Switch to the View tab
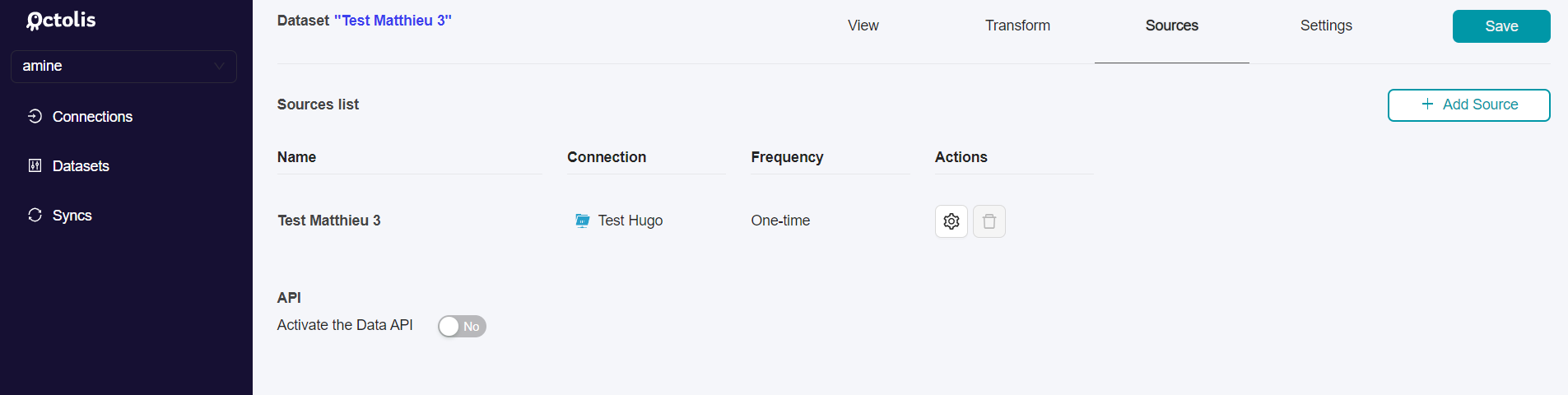Image resolution: width=1568 pixels, height=395 pixels. pyautogui.click(x=863, y=26)
